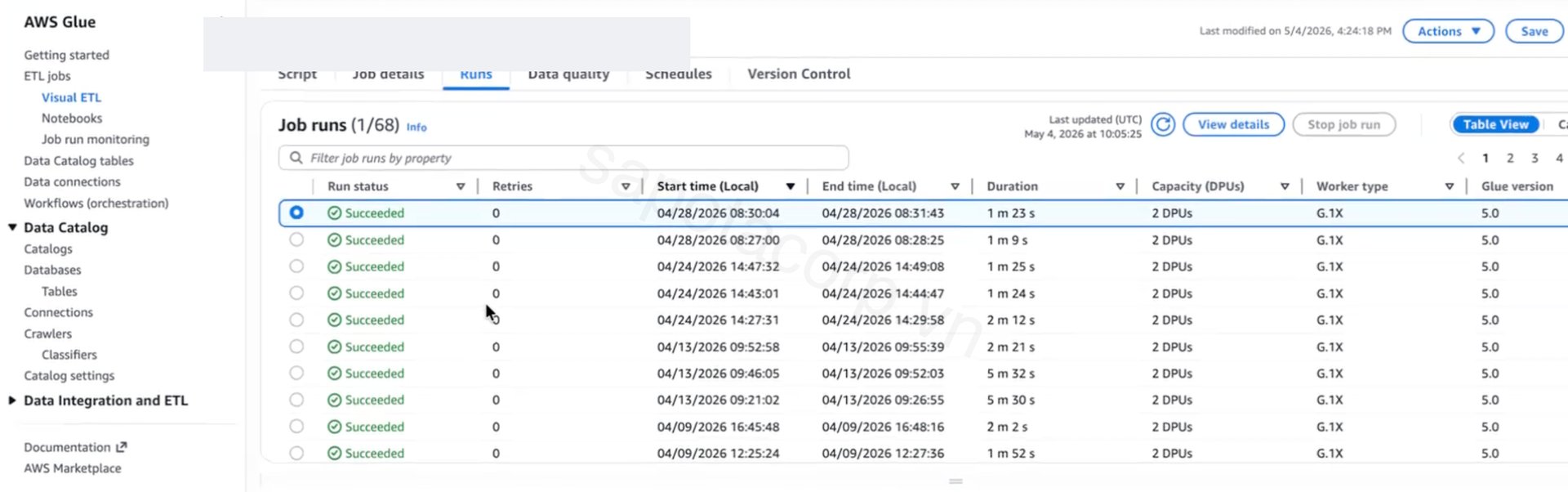Viewport: 1568px width, 492px height.
Task: Click succeeded status icon for 04/28/2026 08:30:04 run
Action: [x=334, y=213]
